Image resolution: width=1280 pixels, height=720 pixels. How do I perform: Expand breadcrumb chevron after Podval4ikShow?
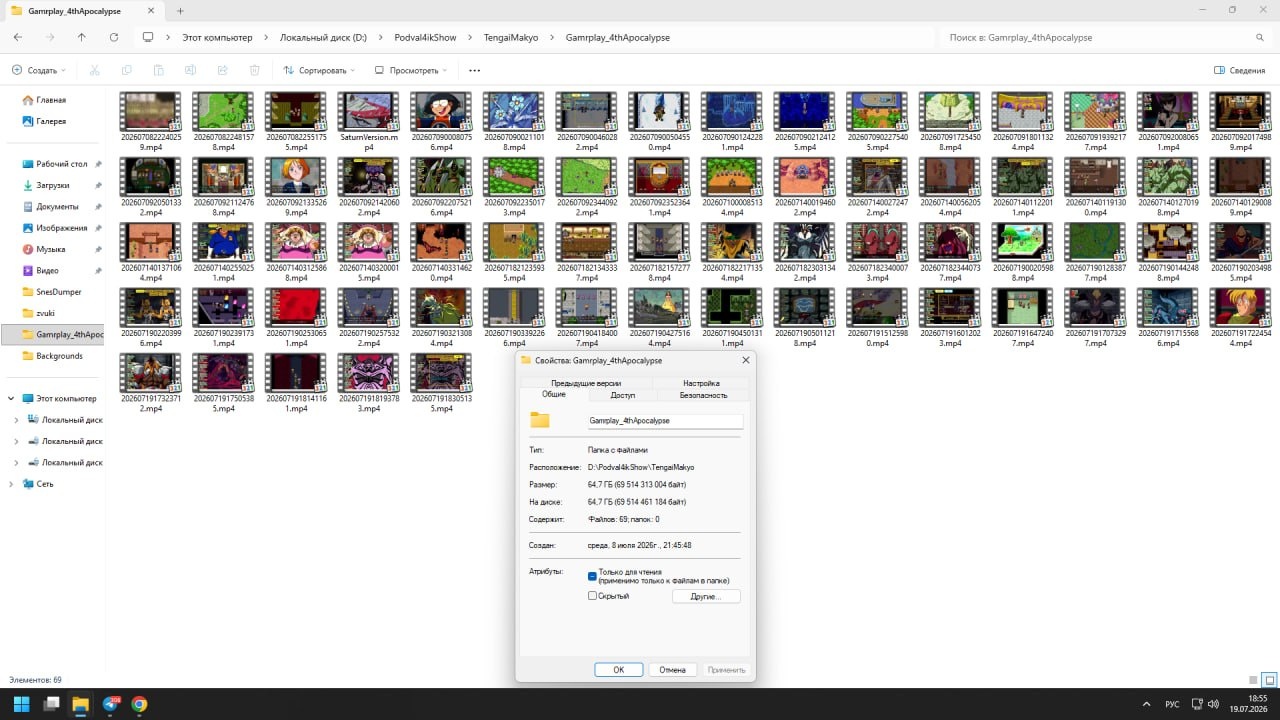click(x=470, y=37)
